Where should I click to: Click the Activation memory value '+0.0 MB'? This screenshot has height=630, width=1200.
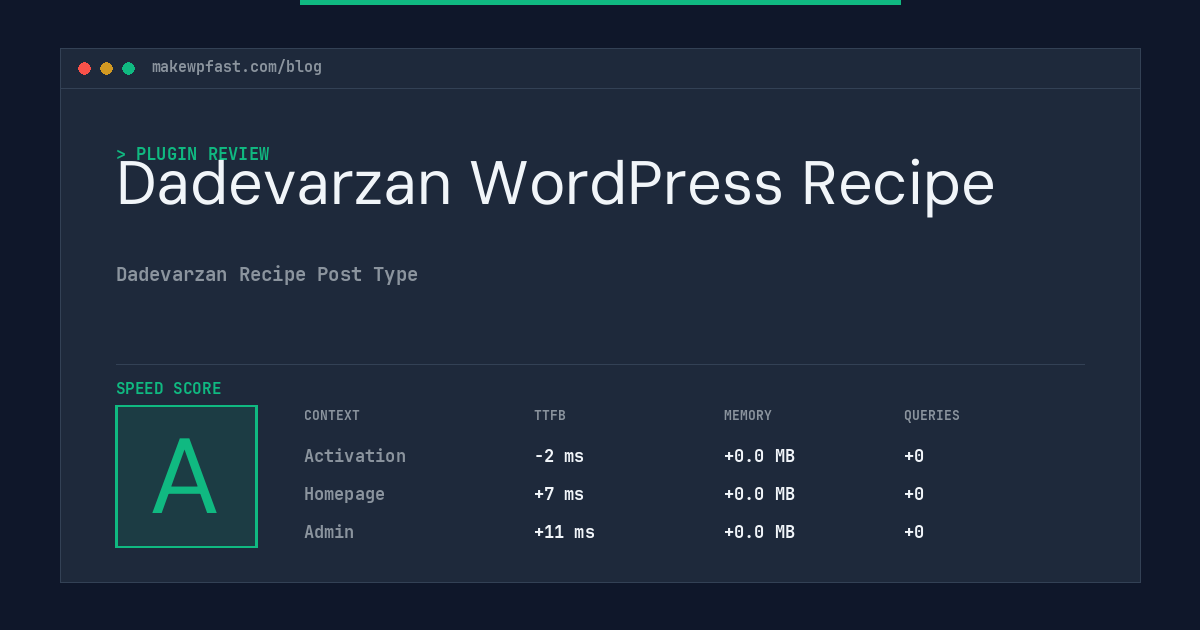(x=759, y=456)
